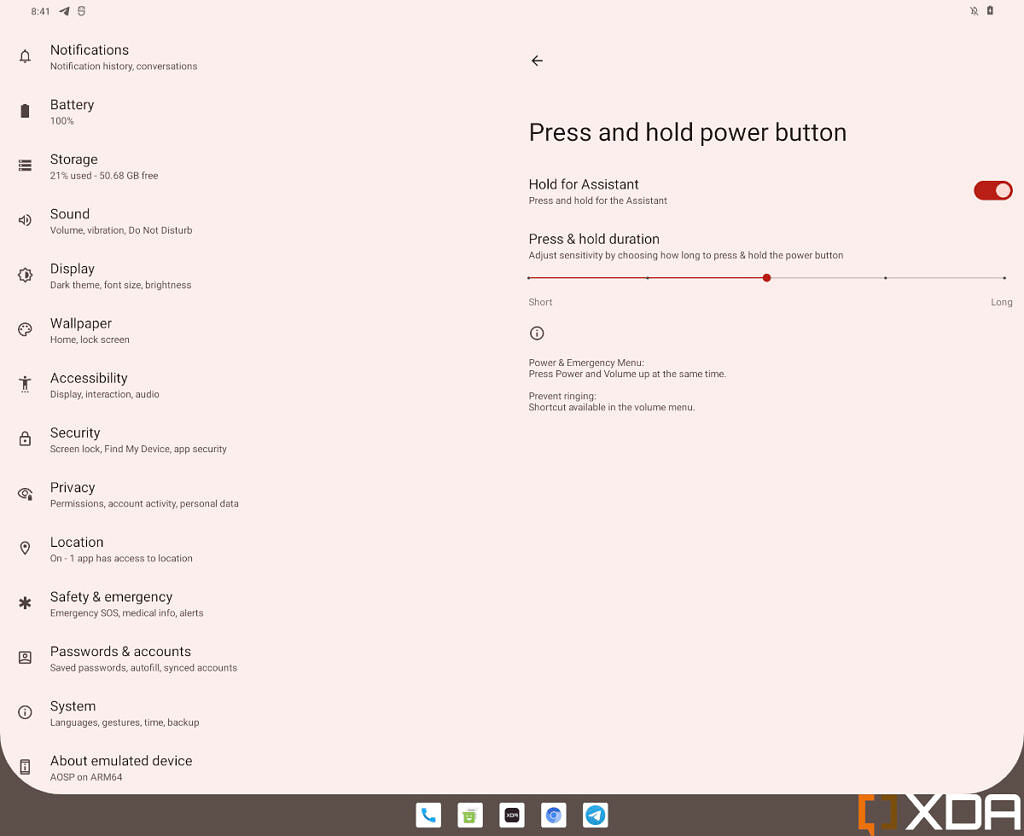Click the Notifications bell icon

tap(25, 57)
